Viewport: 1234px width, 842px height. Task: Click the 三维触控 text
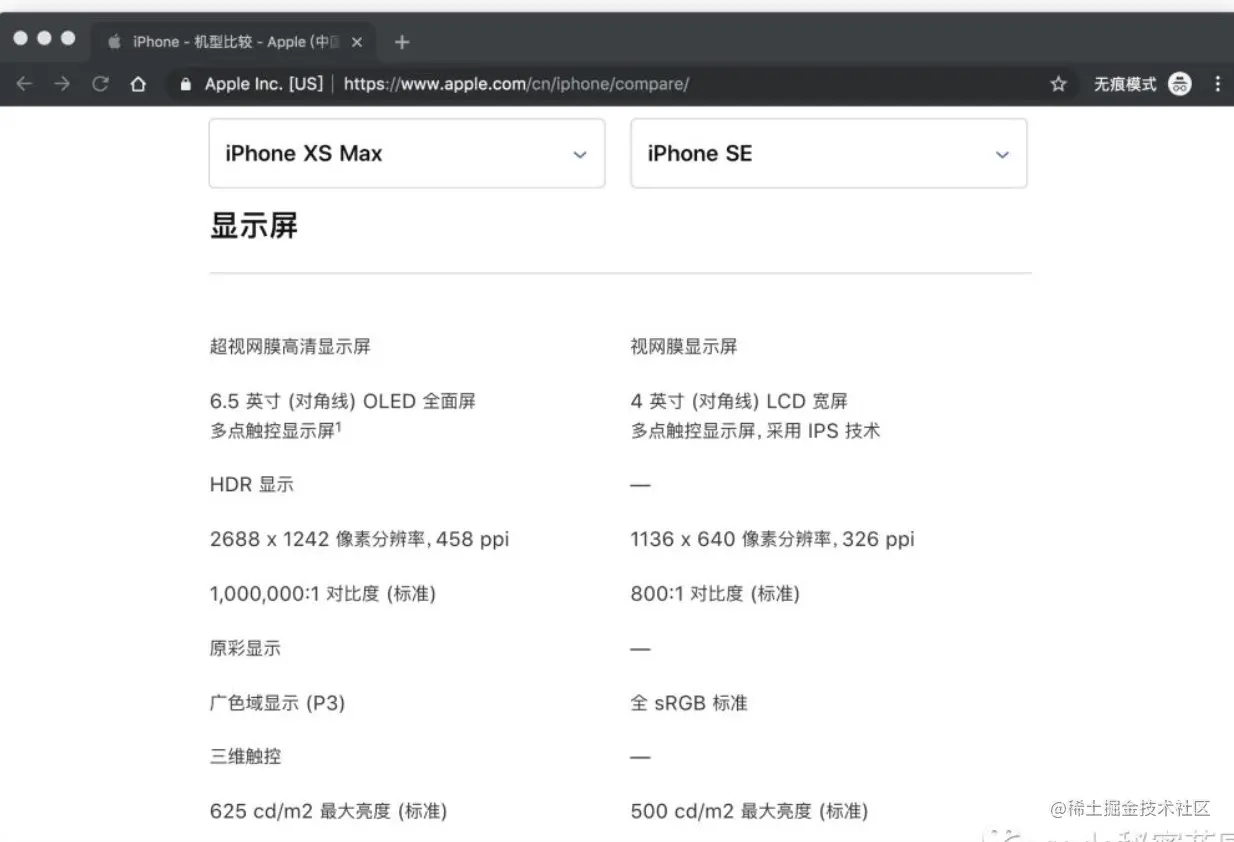point(245,756)
